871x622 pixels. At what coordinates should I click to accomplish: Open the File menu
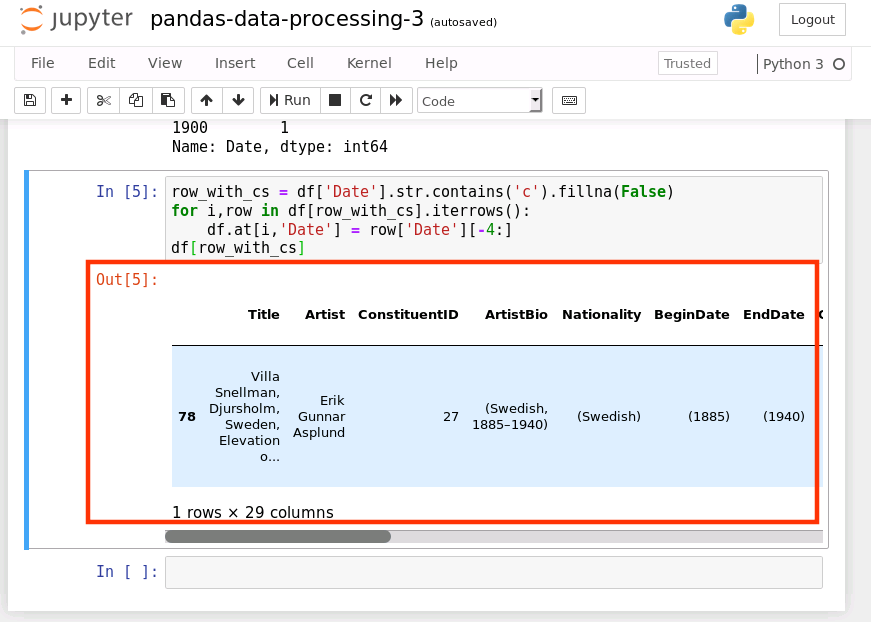point(43,63)
